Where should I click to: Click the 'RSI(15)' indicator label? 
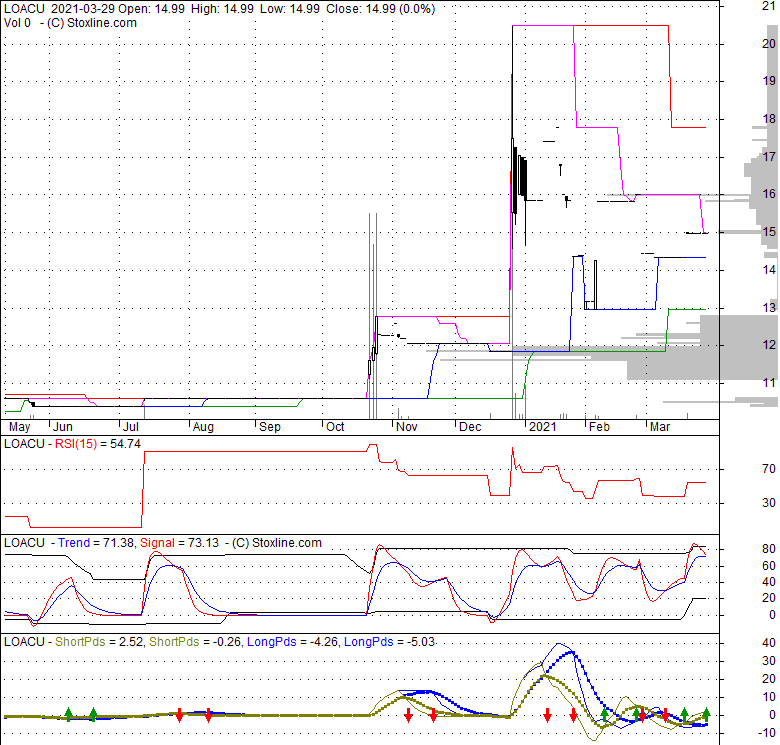[x=76, y=444]
